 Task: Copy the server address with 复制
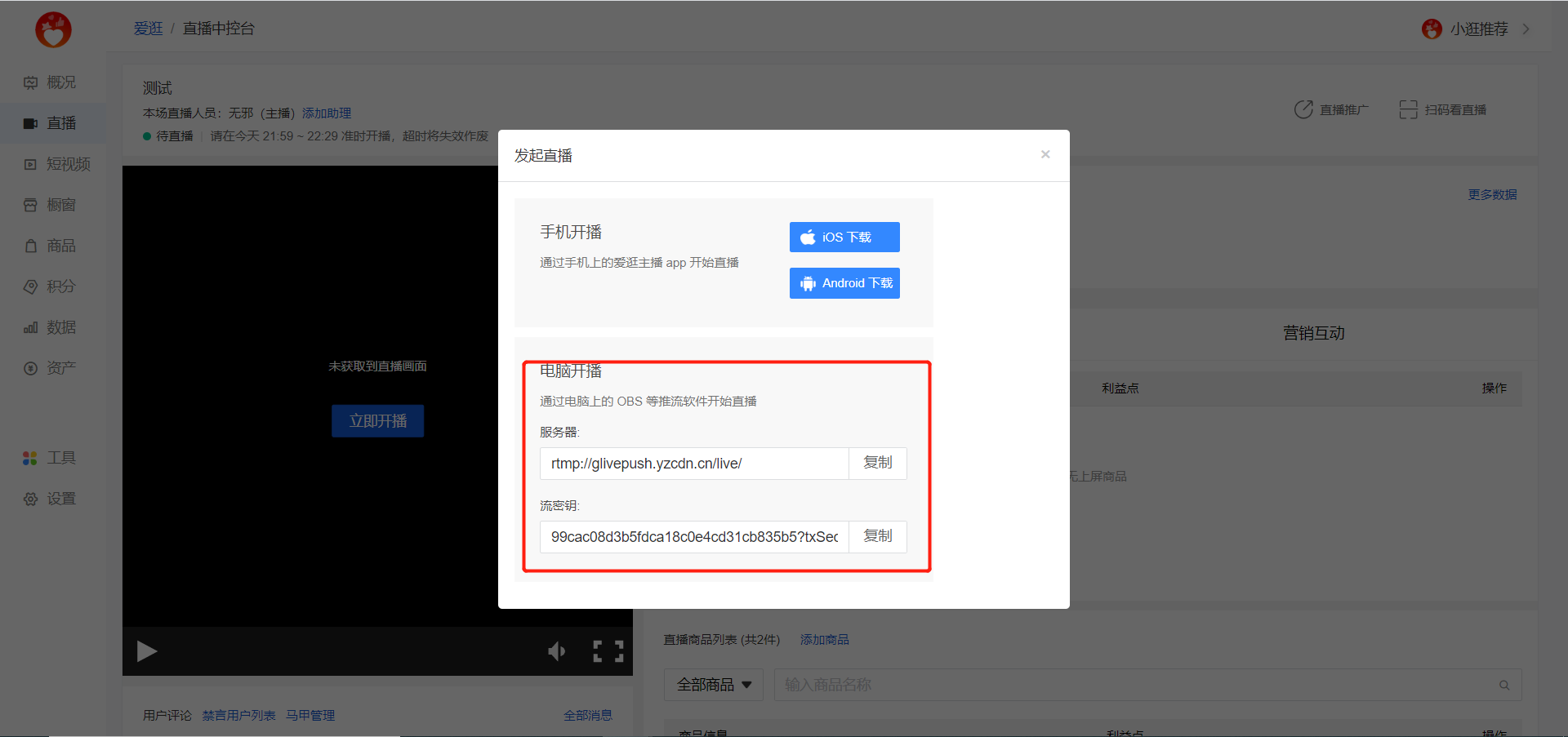click(x=878, y=464)
